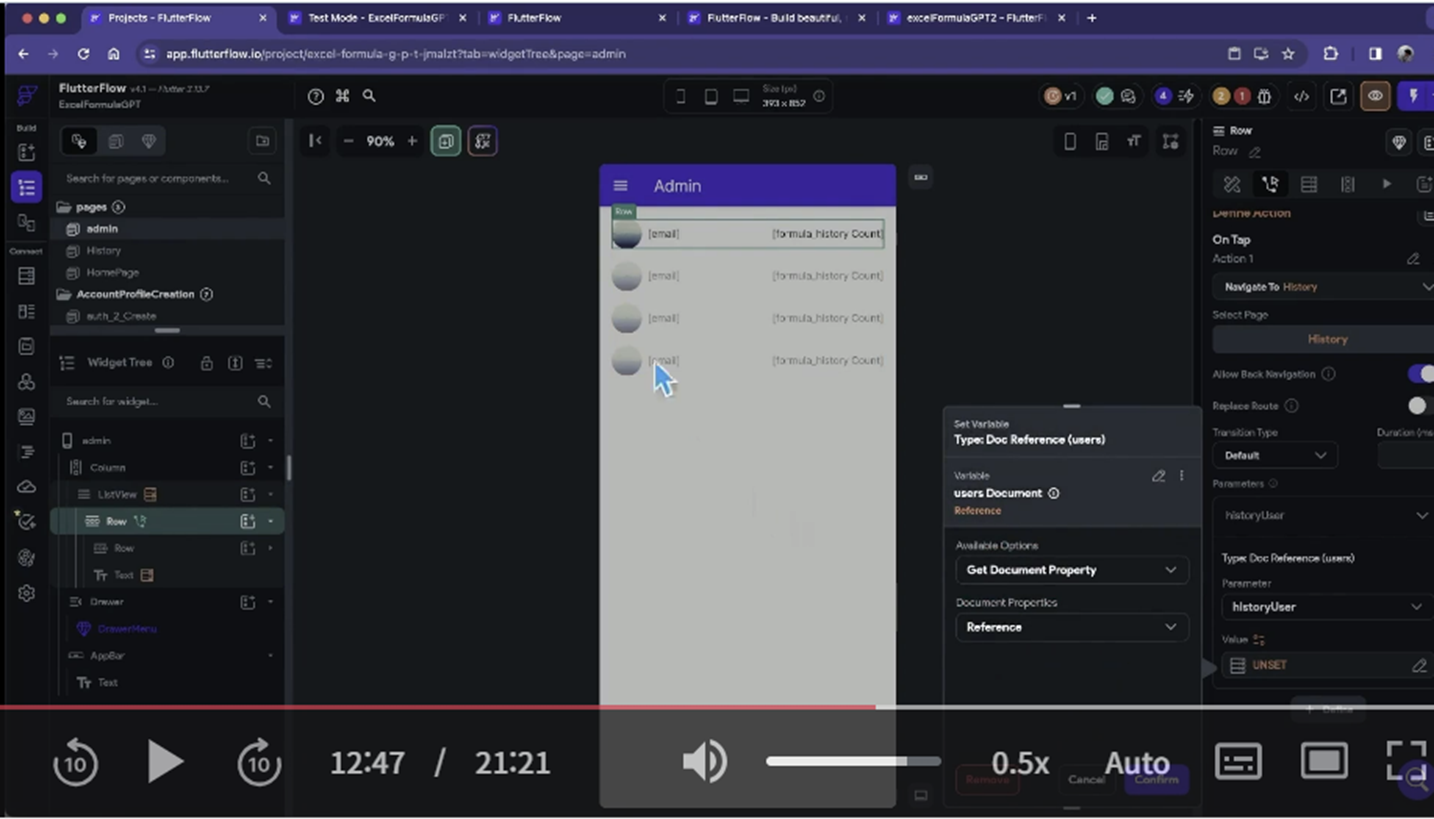
Task: Collapse the pages folder
Action: coord(64,208)
